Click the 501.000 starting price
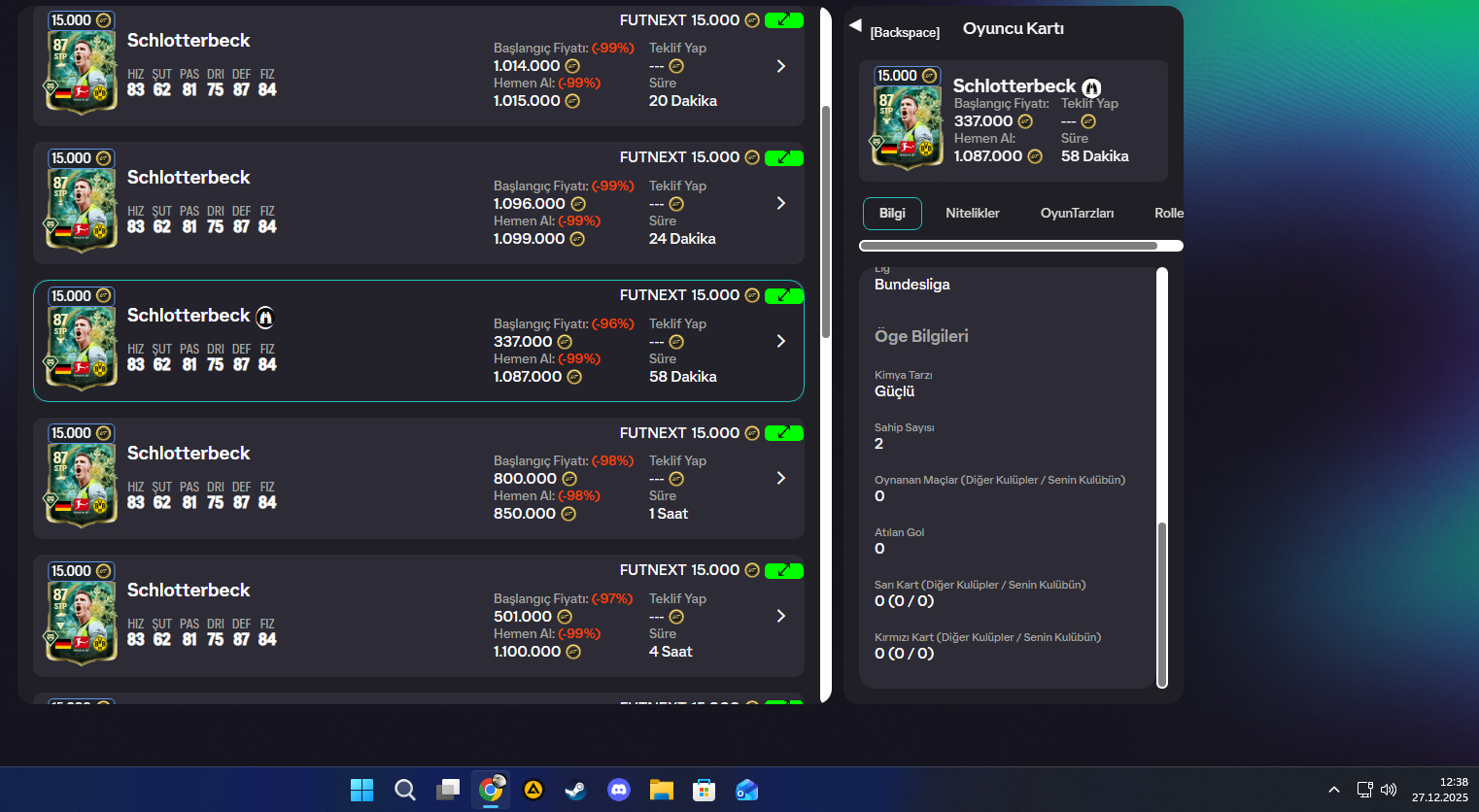 pos(523,617)
